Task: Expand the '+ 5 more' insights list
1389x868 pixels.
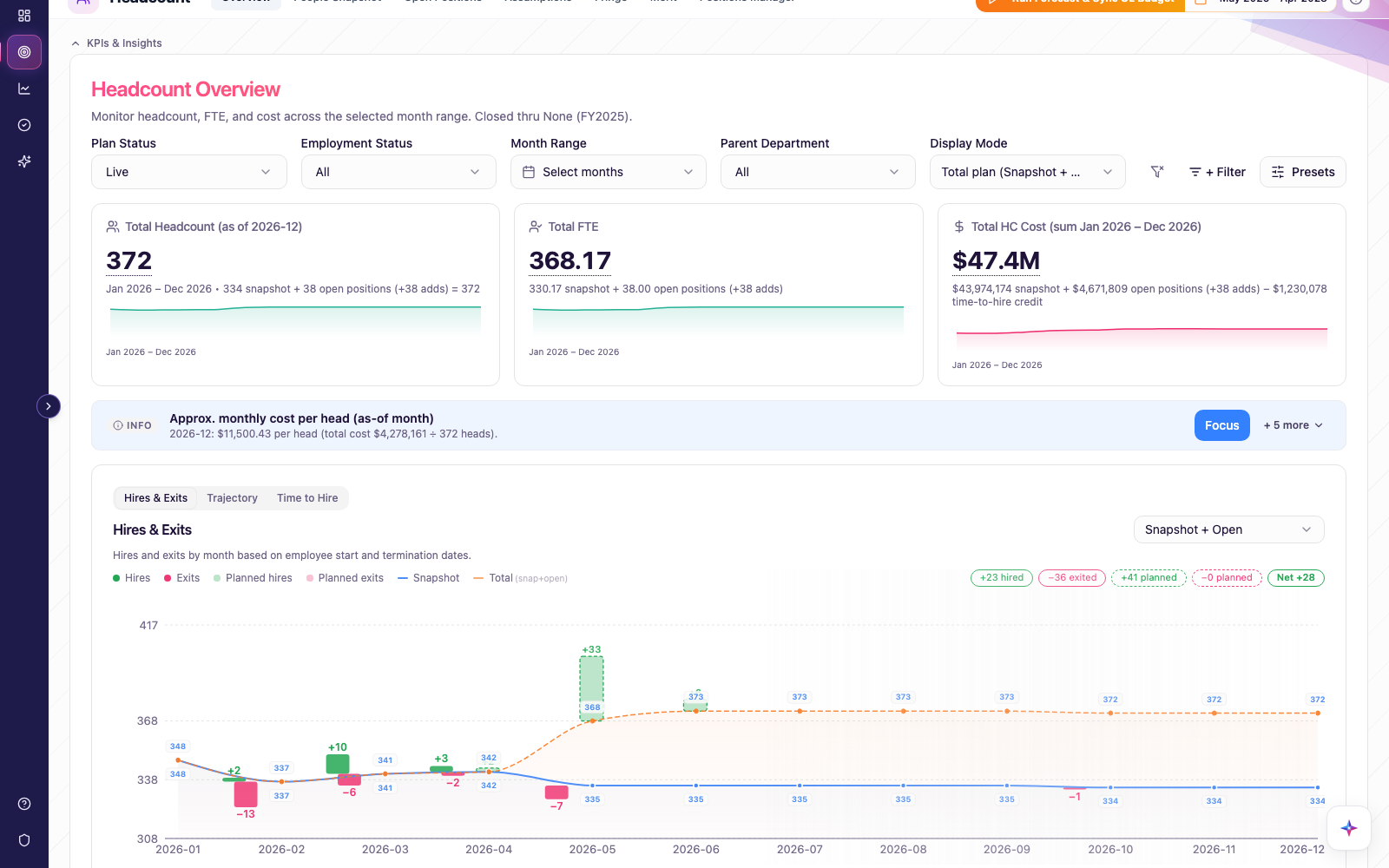Action: pos(1293,425)
